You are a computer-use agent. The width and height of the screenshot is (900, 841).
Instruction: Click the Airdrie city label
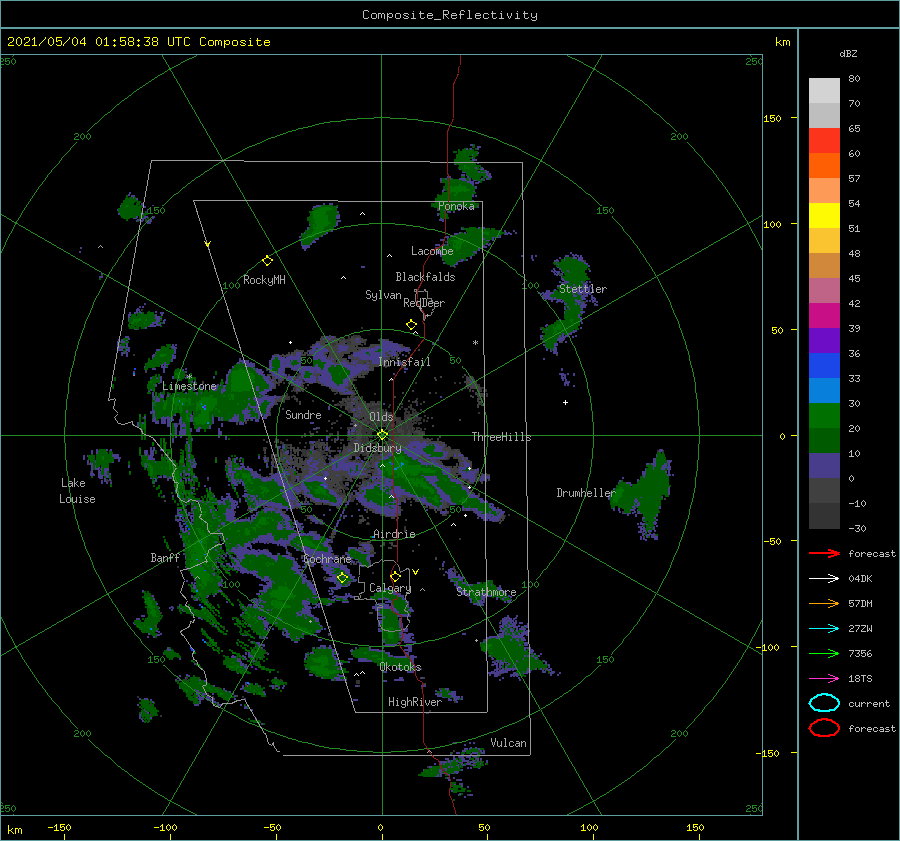[394, 534]
